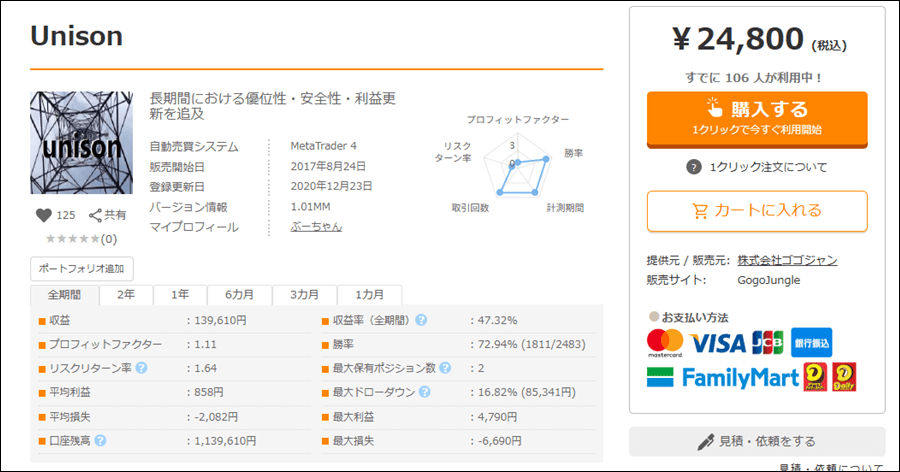This screenshot has height=472, width=900.
Task: Click help icon next to リスクリターン率
Action: click(x=141, y=368)
